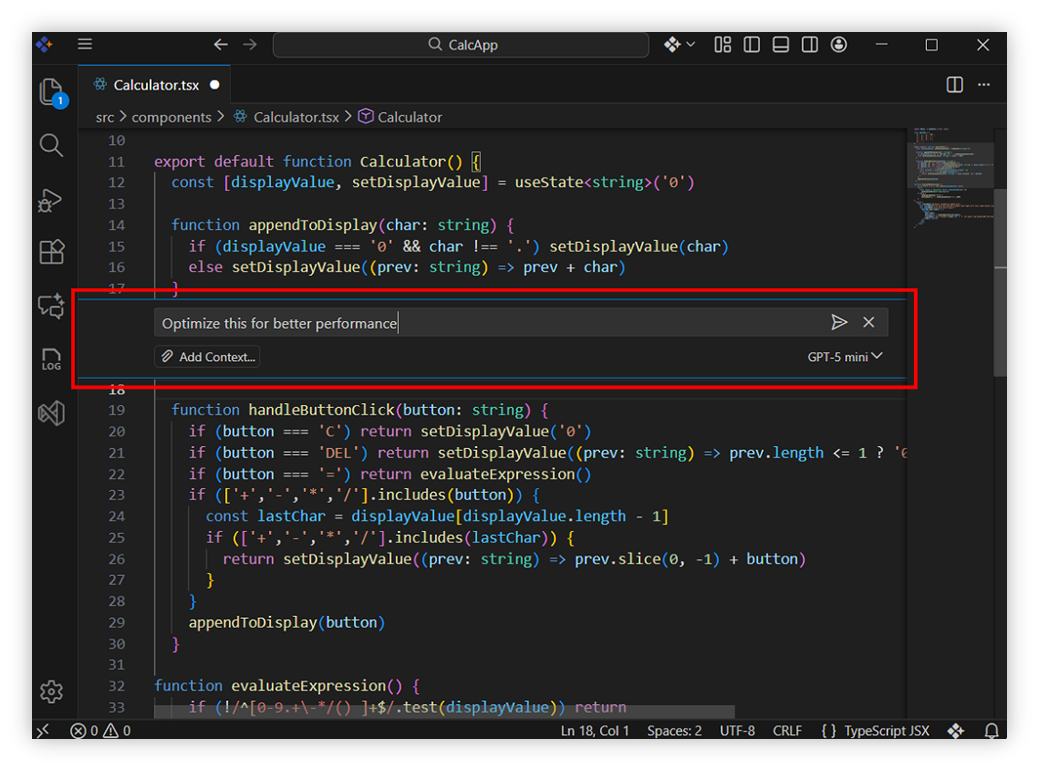This screenshot has height=771, width=1039.
Task: Toggle the primary sidebar visibility
Action: tap(751, 44)
